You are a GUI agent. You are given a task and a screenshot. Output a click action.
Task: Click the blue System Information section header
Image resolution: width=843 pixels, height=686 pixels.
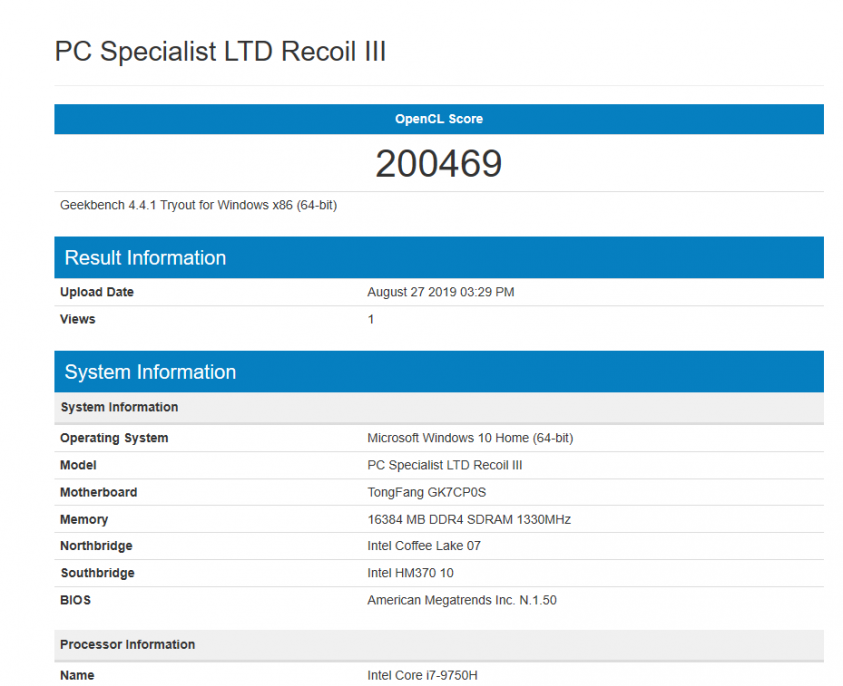pyautogui.click(x=150, y=372)
